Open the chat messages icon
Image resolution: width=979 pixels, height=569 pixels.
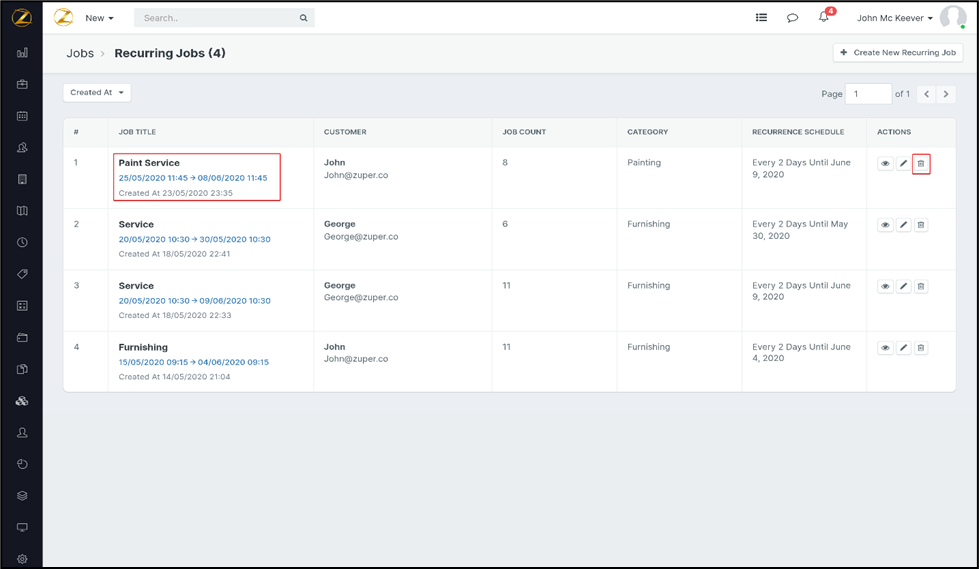pyautogui.click(x=792, y=18)
